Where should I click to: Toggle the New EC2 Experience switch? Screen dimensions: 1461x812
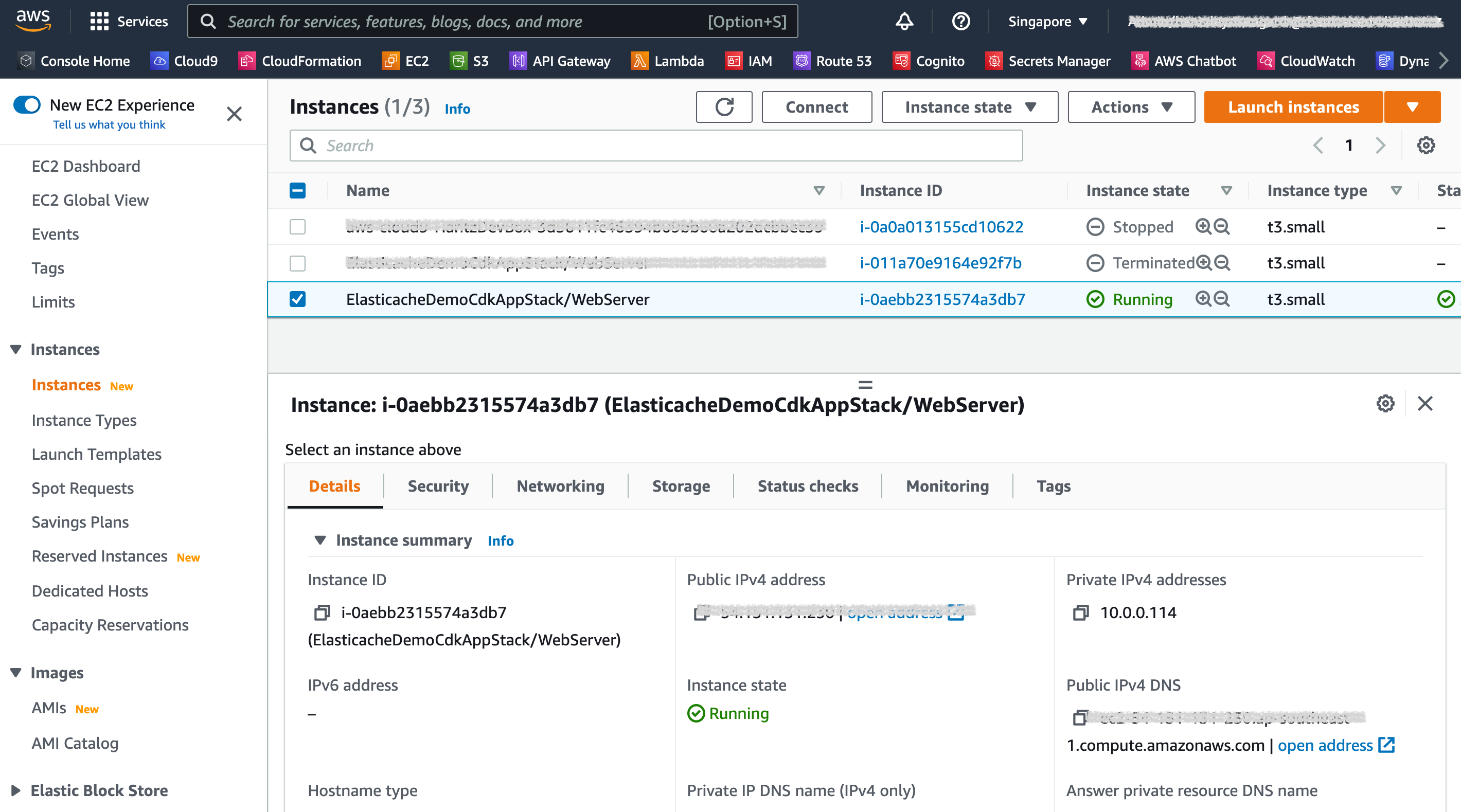pos(27,105)
